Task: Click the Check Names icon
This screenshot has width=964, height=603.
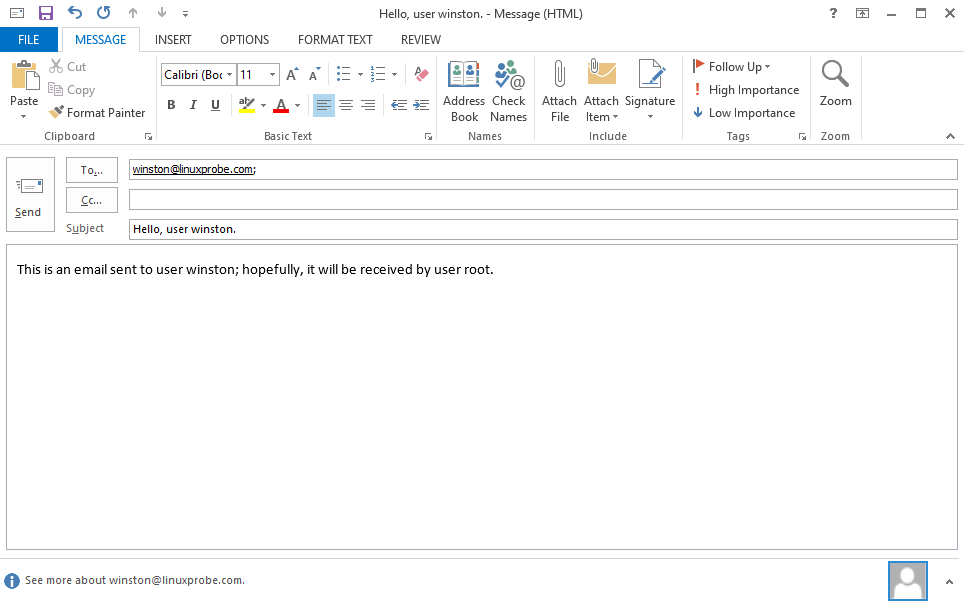Action: click(x=508, y=76)
